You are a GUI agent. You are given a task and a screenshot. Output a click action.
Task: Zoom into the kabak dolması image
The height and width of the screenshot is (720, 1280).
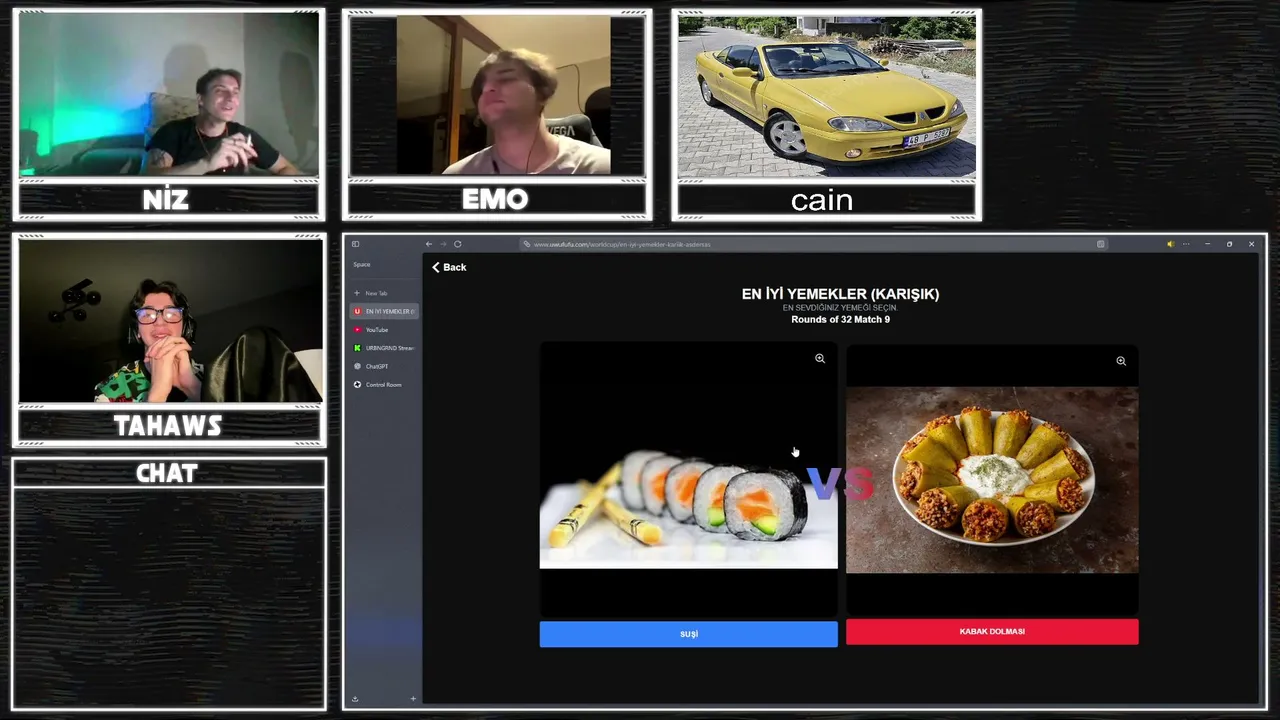[x=1121, y=361]
